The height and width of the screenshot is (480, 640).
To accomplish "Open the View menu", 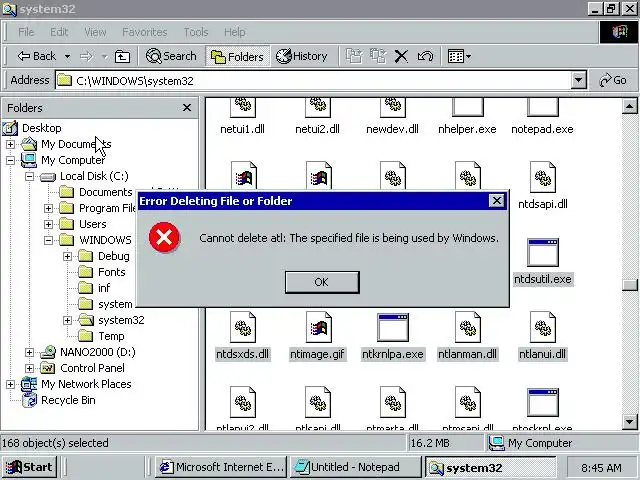I will pyautogui.click(x=95, y=32).
